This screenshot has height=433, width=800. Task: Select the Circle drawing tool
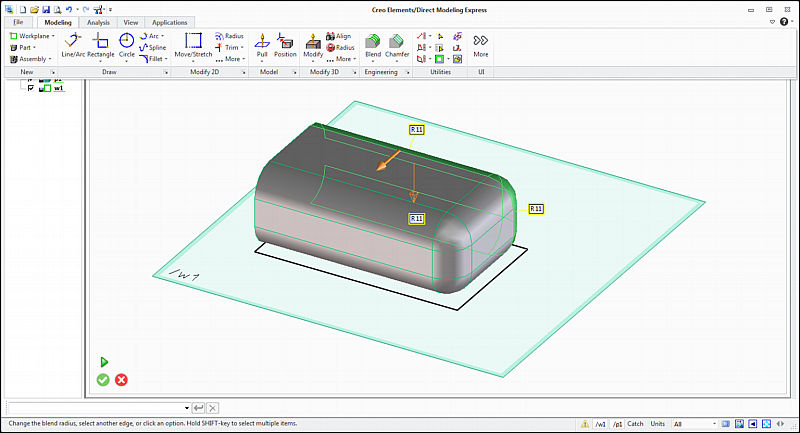tap(127, 45)
